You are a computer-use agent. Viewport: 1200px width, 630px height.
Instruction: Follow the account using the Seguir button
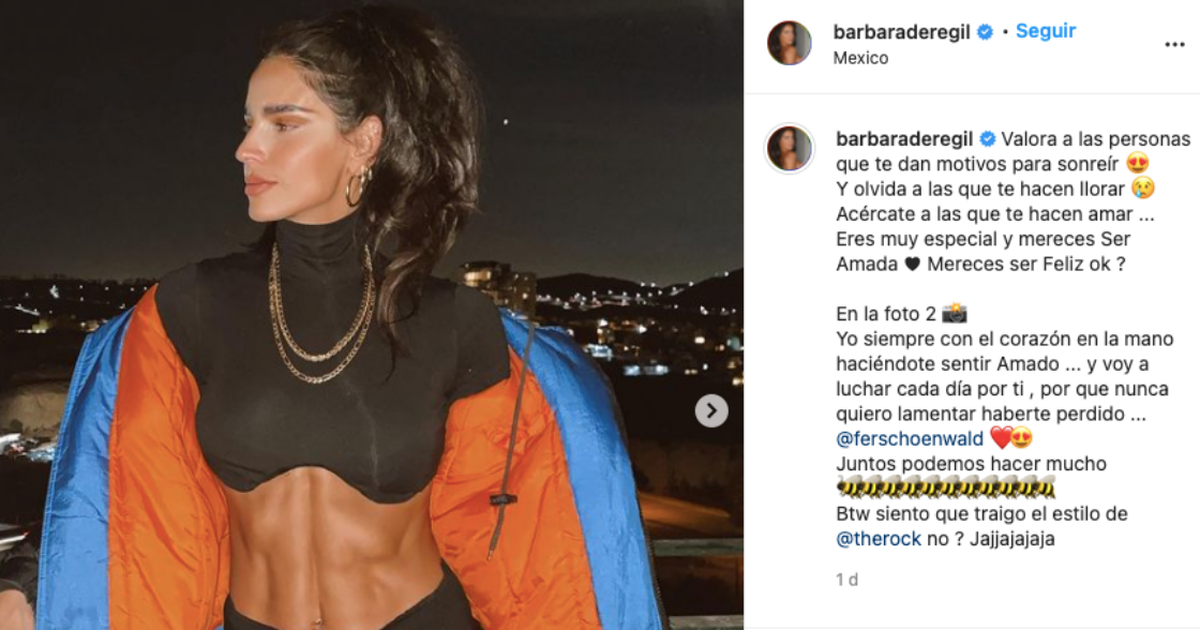pos(1045,31)
